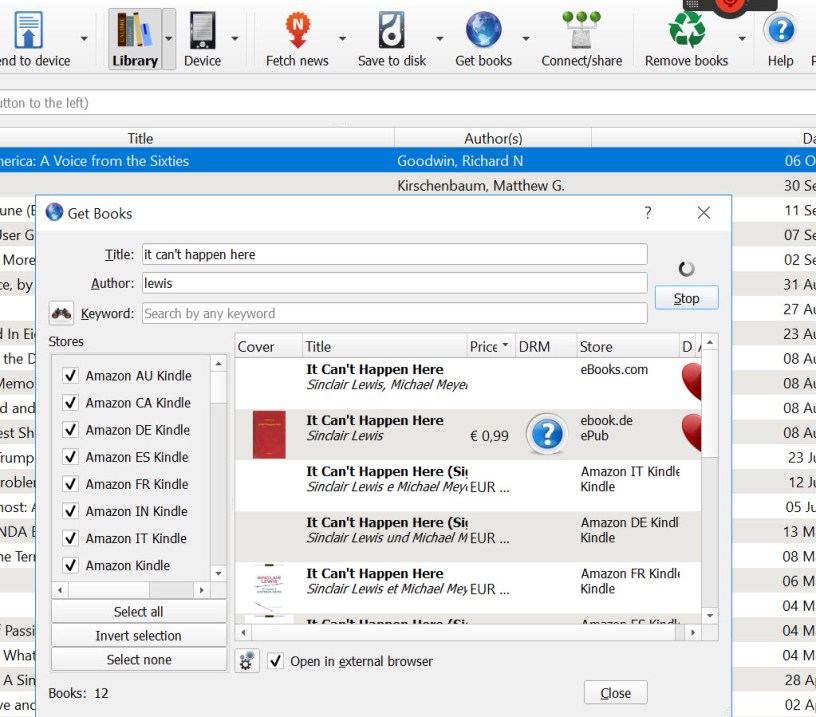816x717 pixels.
Task: Click the gear icon near external browser option
Action: click(x=246, y=660)
